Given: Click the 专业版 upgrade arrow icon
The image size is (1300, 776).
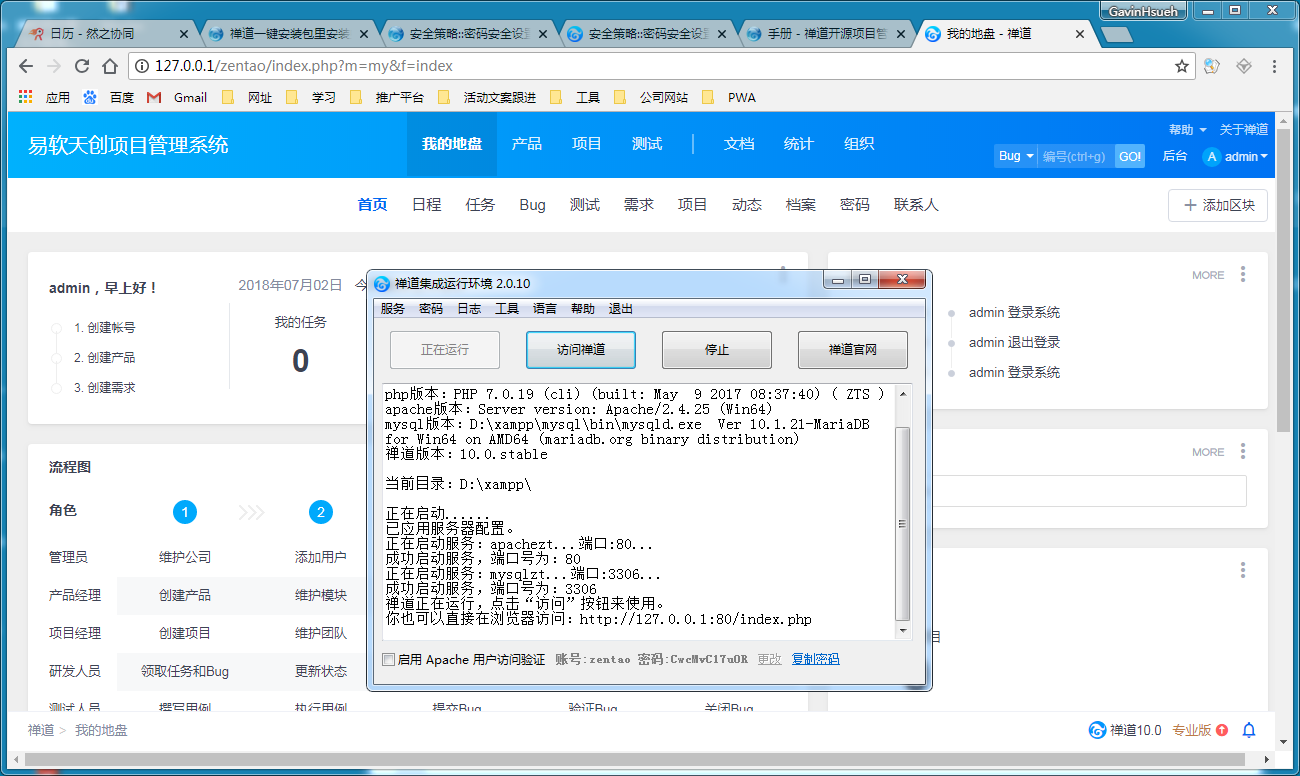Looking at the screenshot, I should click(x=1222, y=730).
